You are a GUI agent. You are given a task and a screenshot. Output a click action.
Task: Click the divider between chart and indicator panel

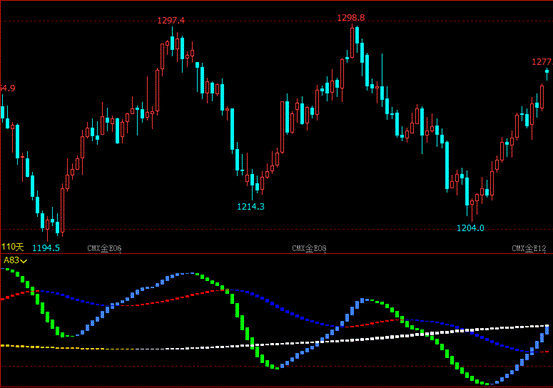coord(276,253)
